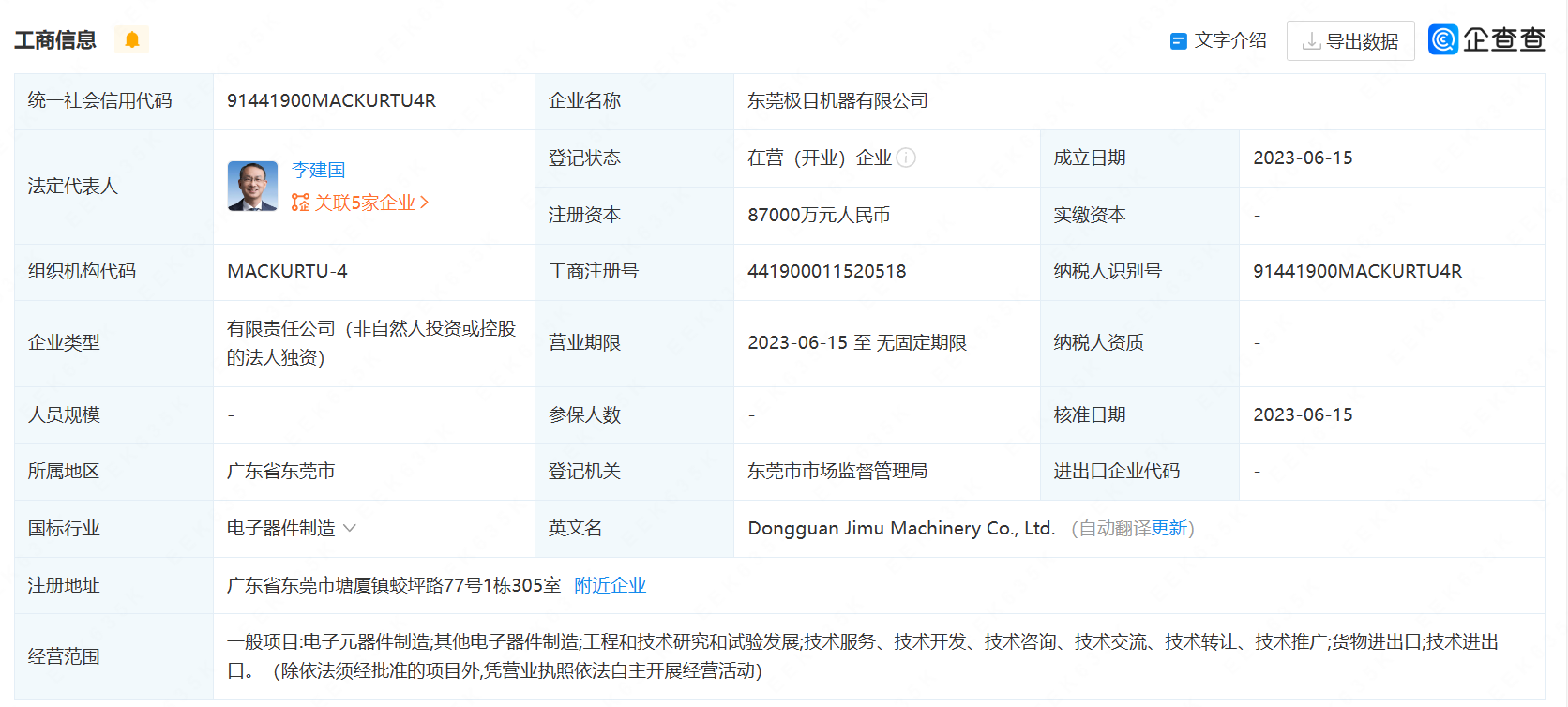The width and height of the screenshot is (1568, 707).
Task: Select the registered address 广东省东莞市塘厦镇蛟坪路77号1栋305室
Action: [394, 585]
